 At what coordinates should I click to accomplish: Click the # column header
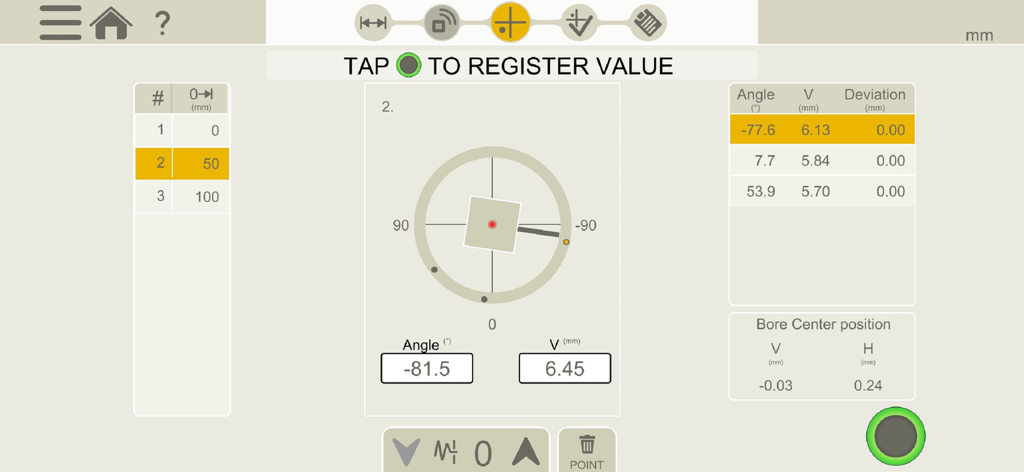coord(157,99)
